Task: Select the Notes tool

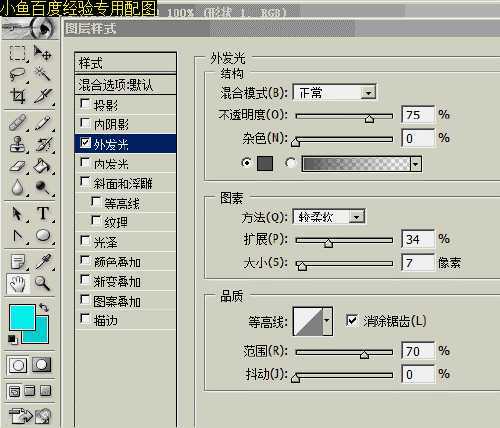Action: [17, 262]
